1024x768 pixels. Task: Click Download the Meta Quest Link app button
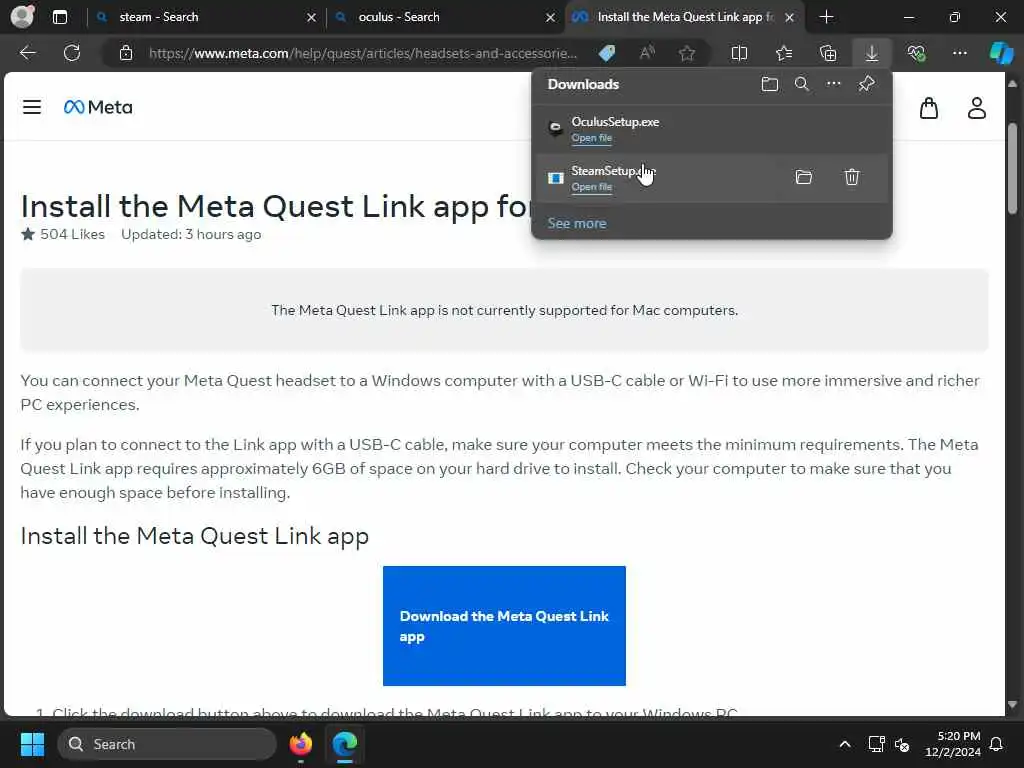point(504,626)
